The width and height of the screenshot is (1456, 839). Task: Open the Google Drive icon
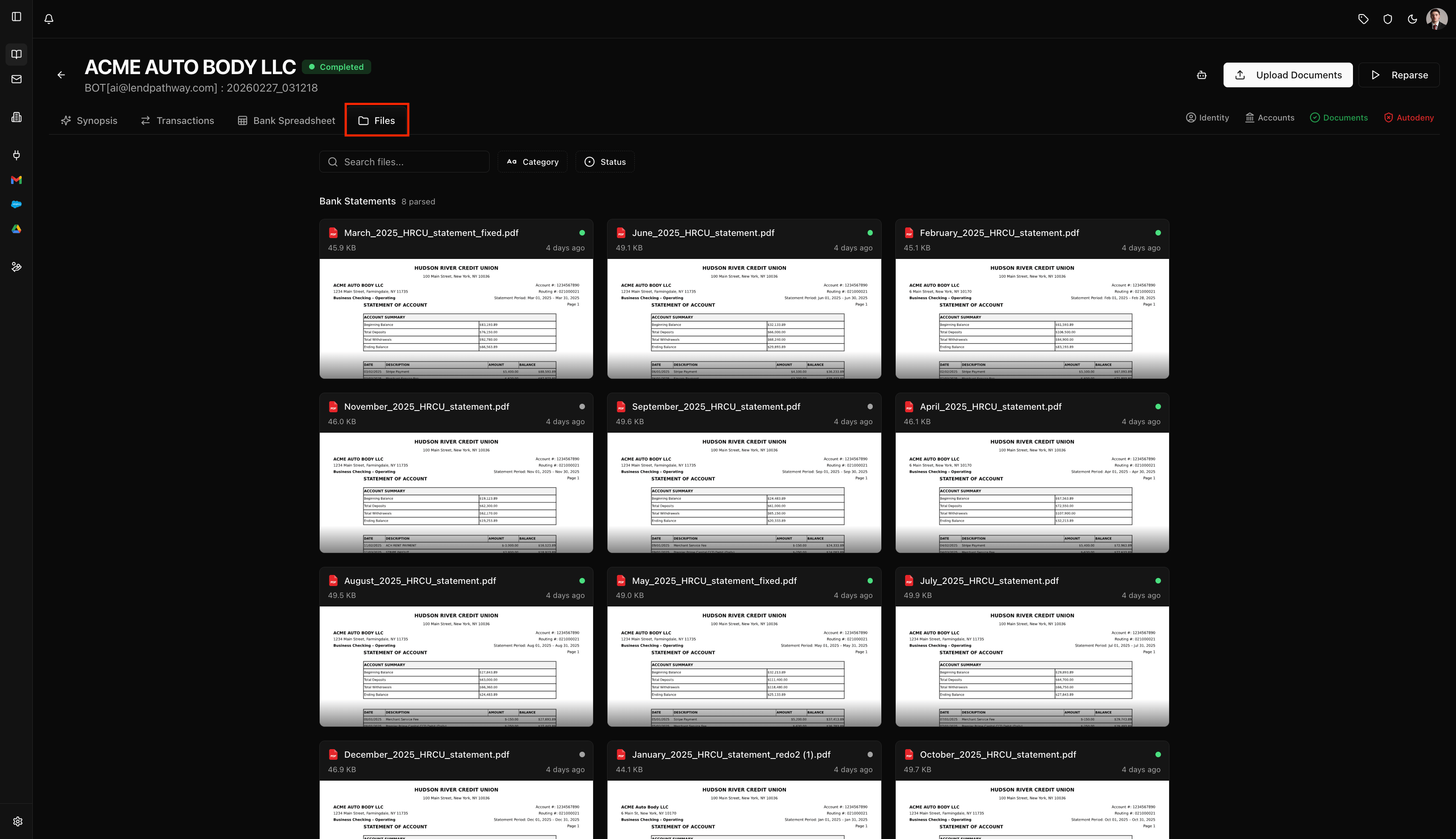coord(17,229)
